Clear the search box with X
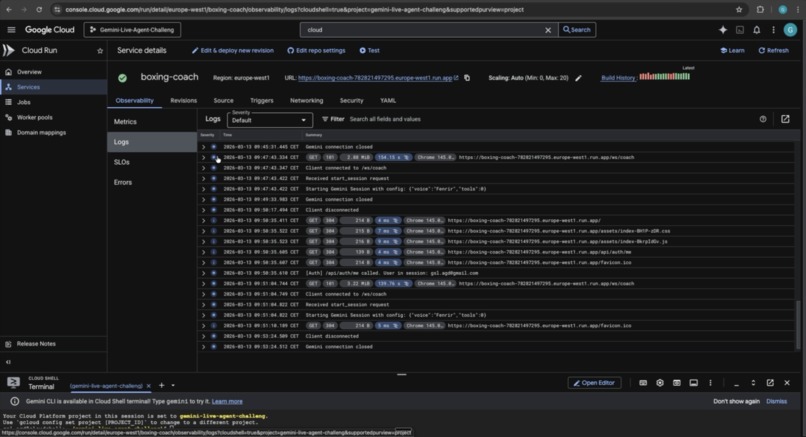Screen dimensions: 806x437 (548, 30)
